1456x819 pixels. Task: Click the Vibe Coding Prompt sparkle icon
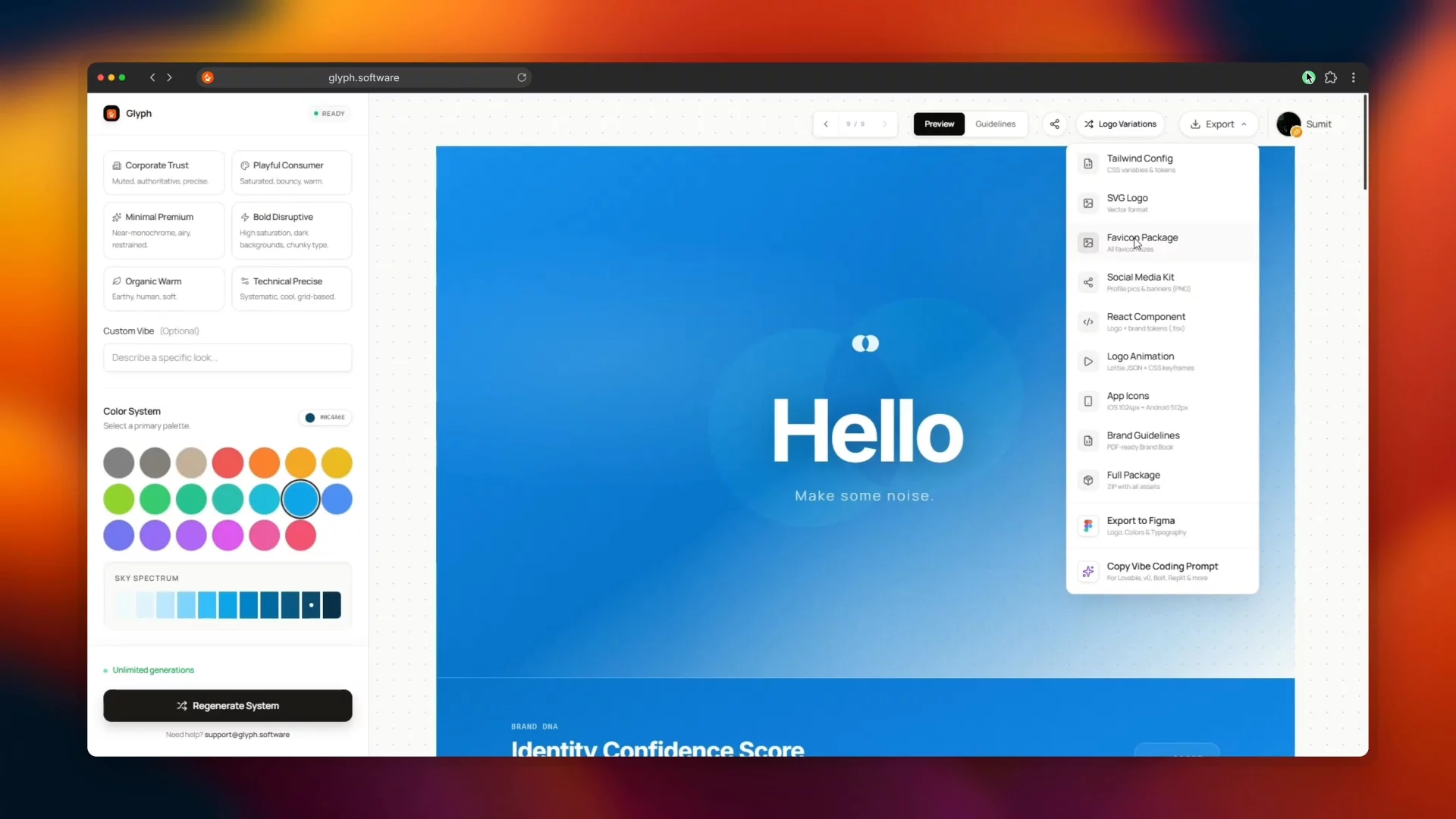[x=1088, y=572]
